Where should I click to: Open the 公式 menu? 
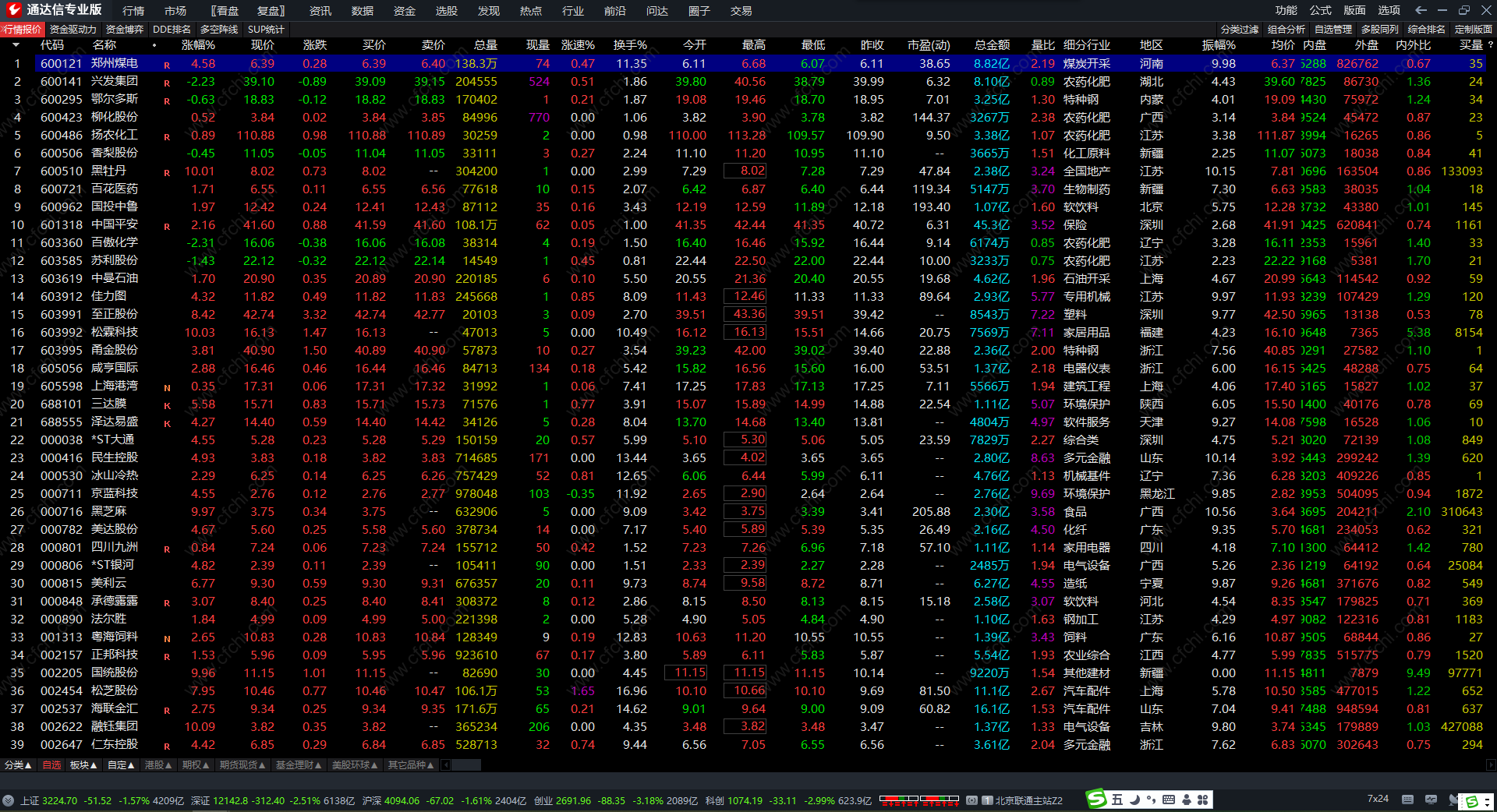click(x=1321, y=10)
